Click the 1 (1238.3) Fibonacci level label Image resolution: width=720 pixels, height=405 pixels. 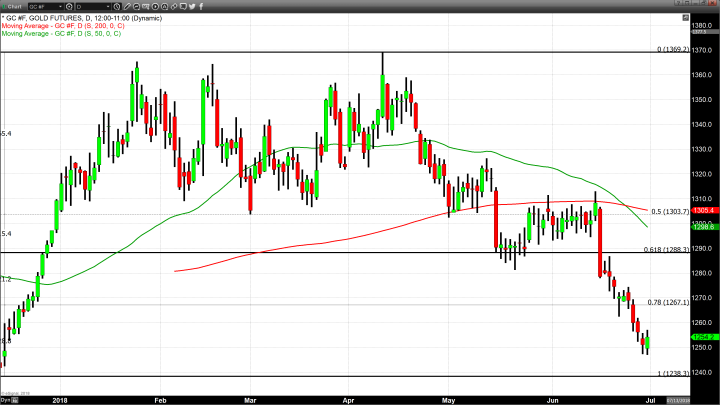(x=673, y=373)
